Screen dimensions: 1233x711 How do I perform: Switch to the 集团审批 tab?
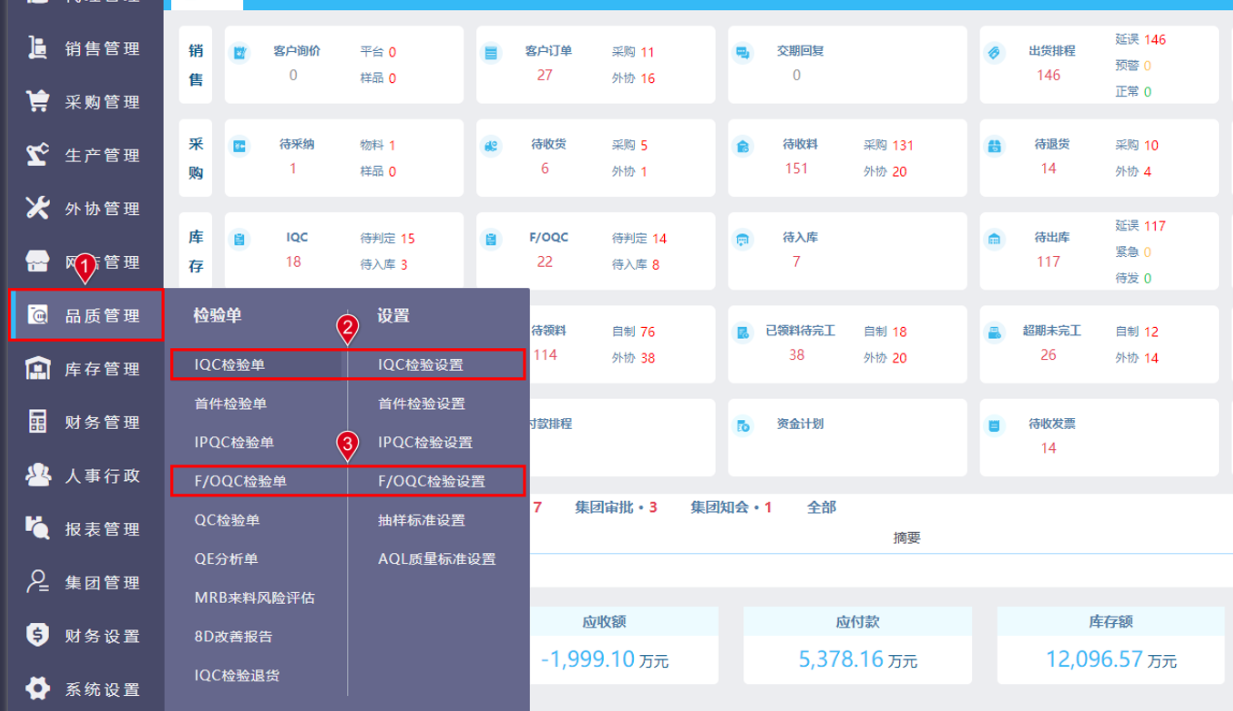pos(616,507)
